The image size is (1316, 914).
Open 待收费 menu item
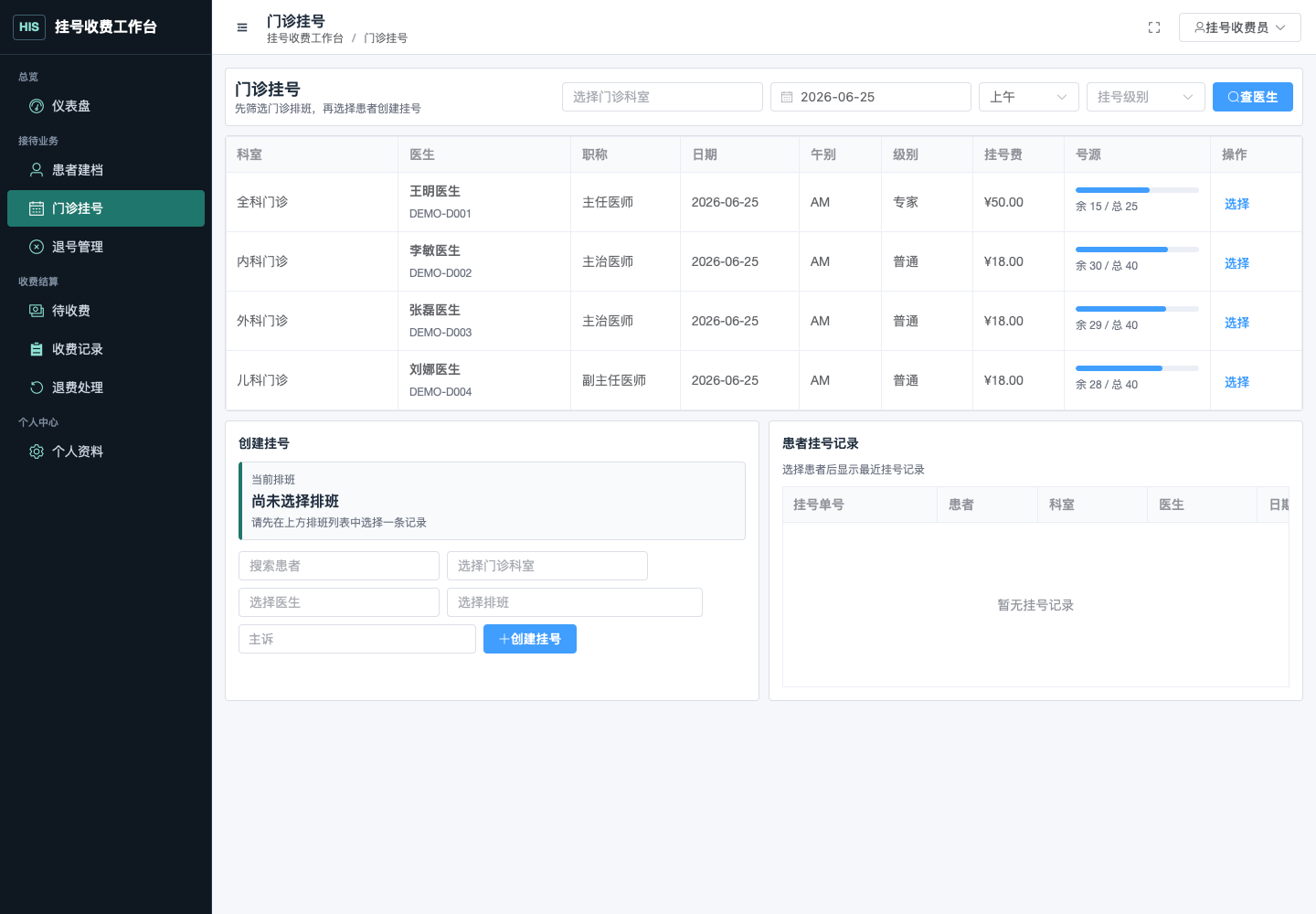(106, 311)
